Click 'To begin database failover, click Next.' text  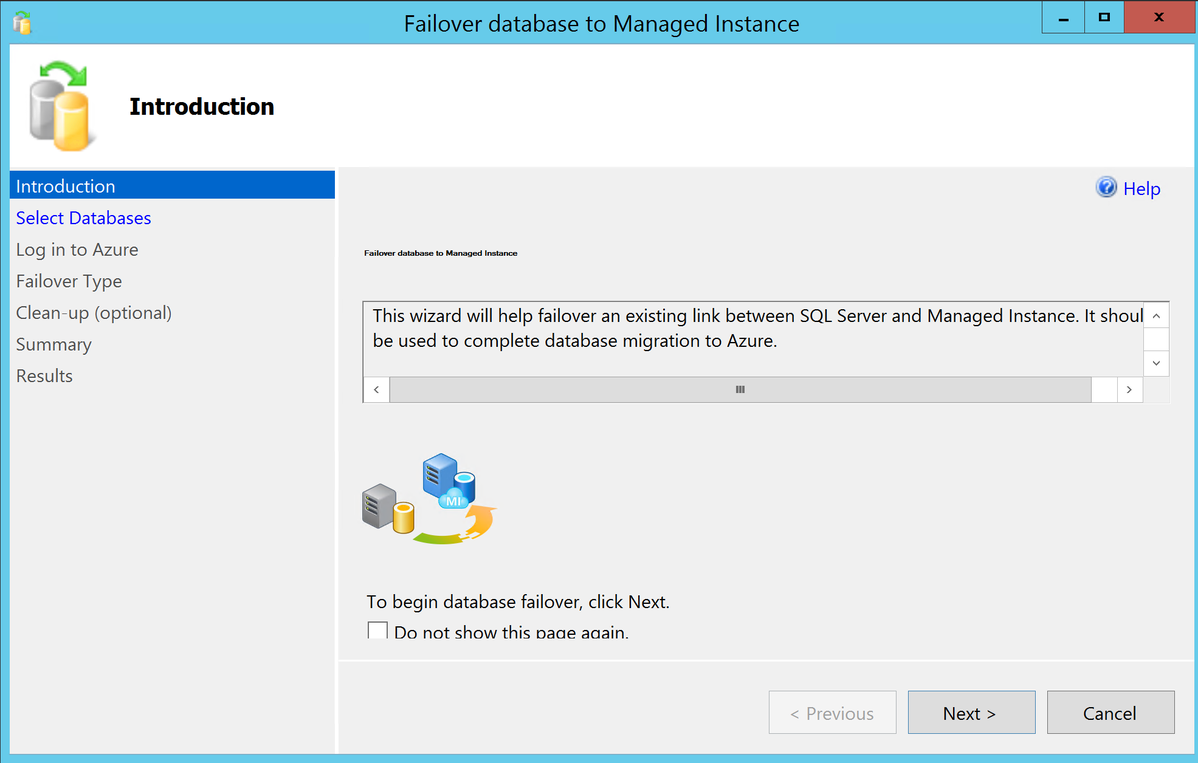click(518, 602)
